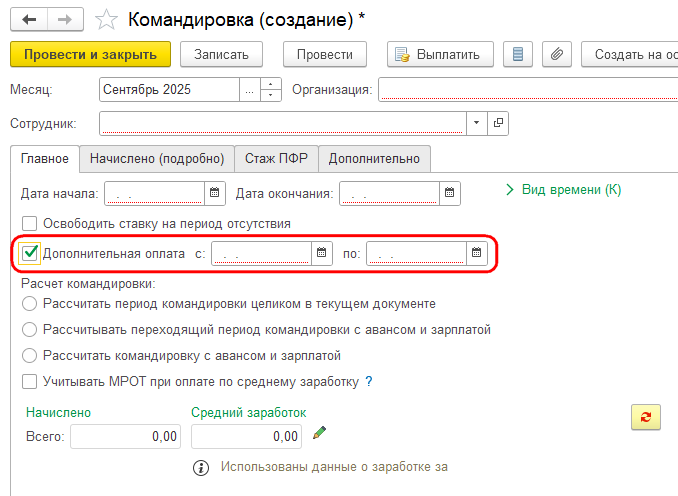Click into the Организация field
The image size is (678, 496).
pyautogui.click(x=528, y=90)
